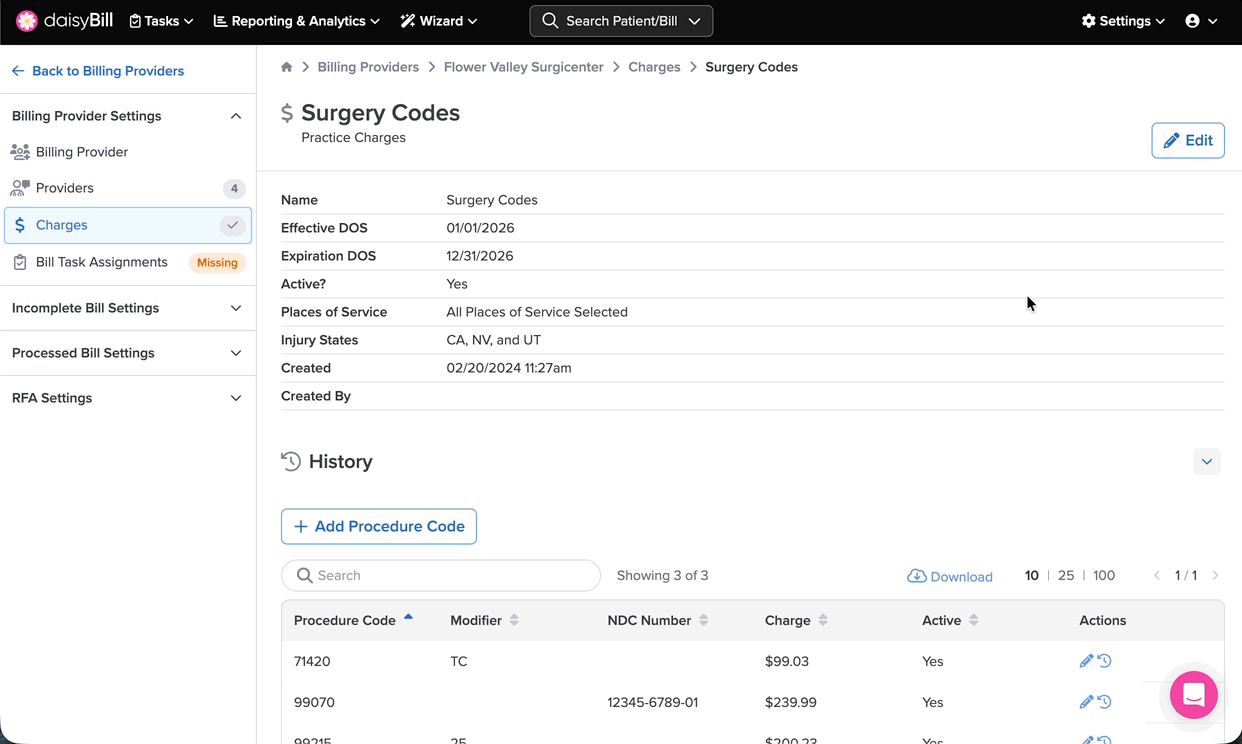Click the daisyBill flower logo
This screenshot has width=1242, height=744.
click(27, 21)
